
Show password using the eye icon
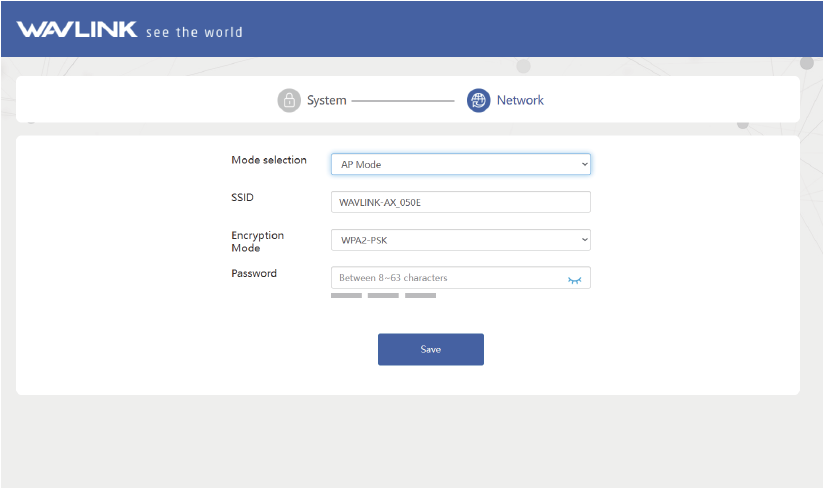(574, 279)
